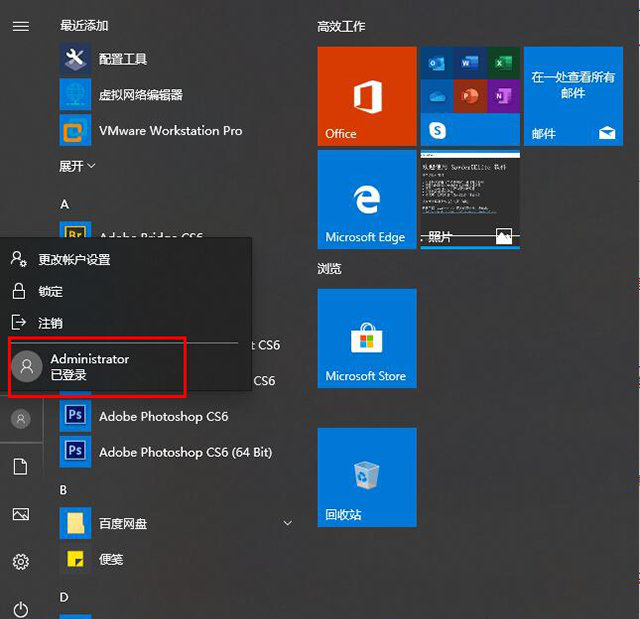Expand the 展开 recently added list
Image resolution: width=640 pixels, height=619 pixels.
(77, 166)
